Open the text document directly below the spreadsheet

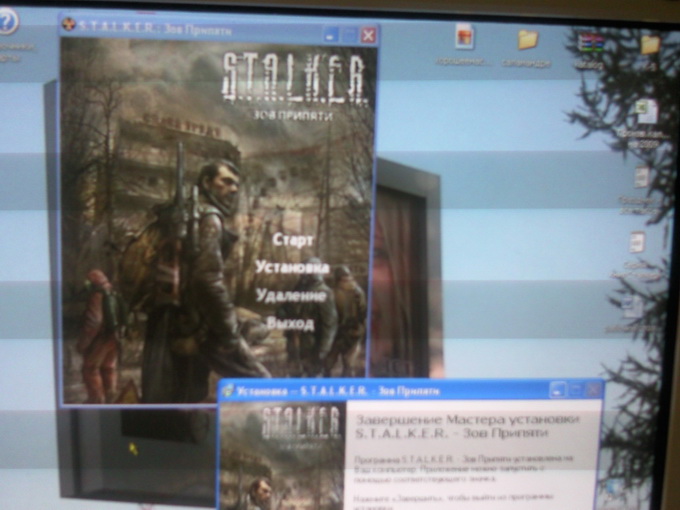(641, 178)
